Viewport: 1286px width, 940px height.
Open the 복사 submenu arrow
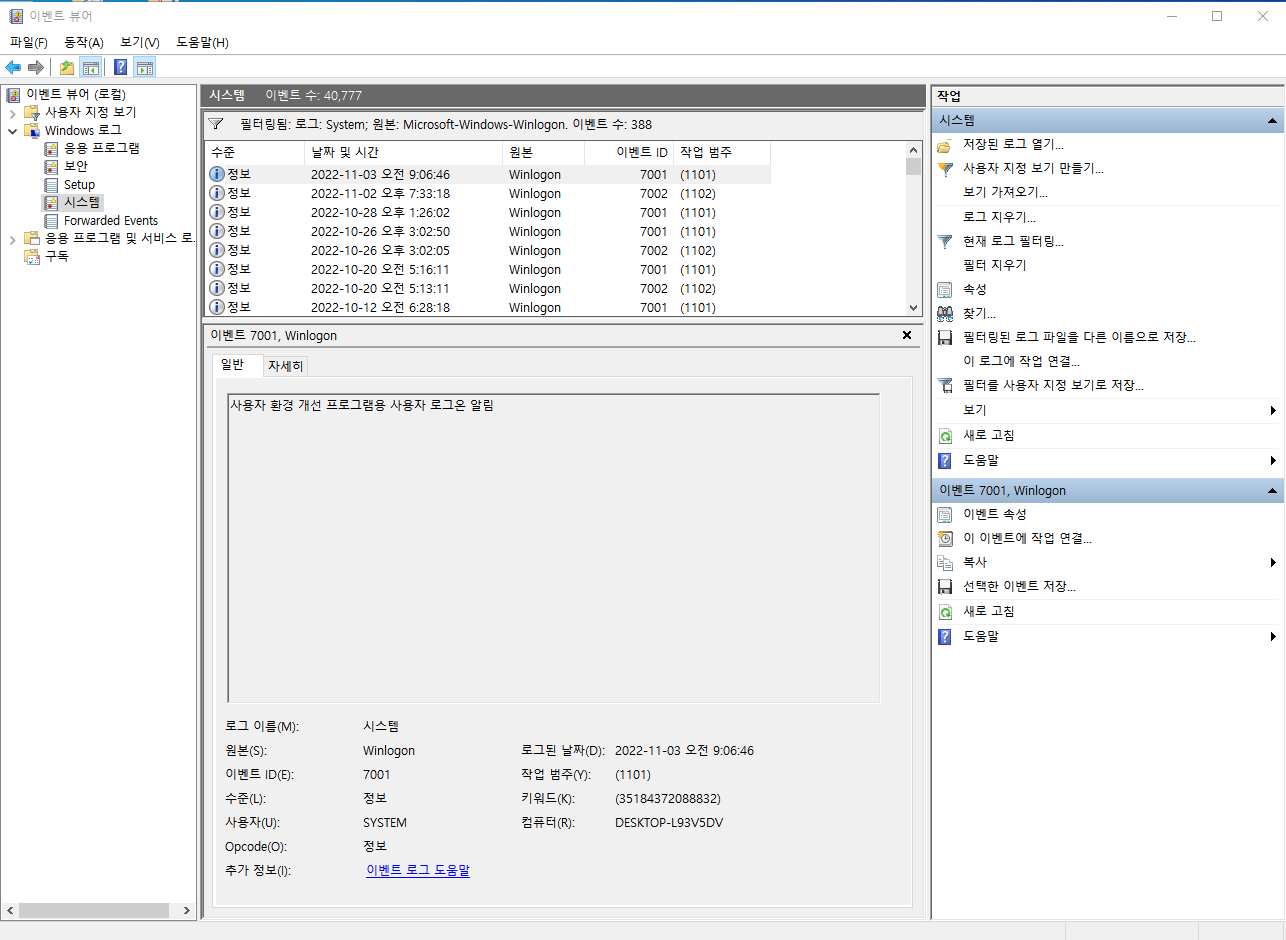1273,562
